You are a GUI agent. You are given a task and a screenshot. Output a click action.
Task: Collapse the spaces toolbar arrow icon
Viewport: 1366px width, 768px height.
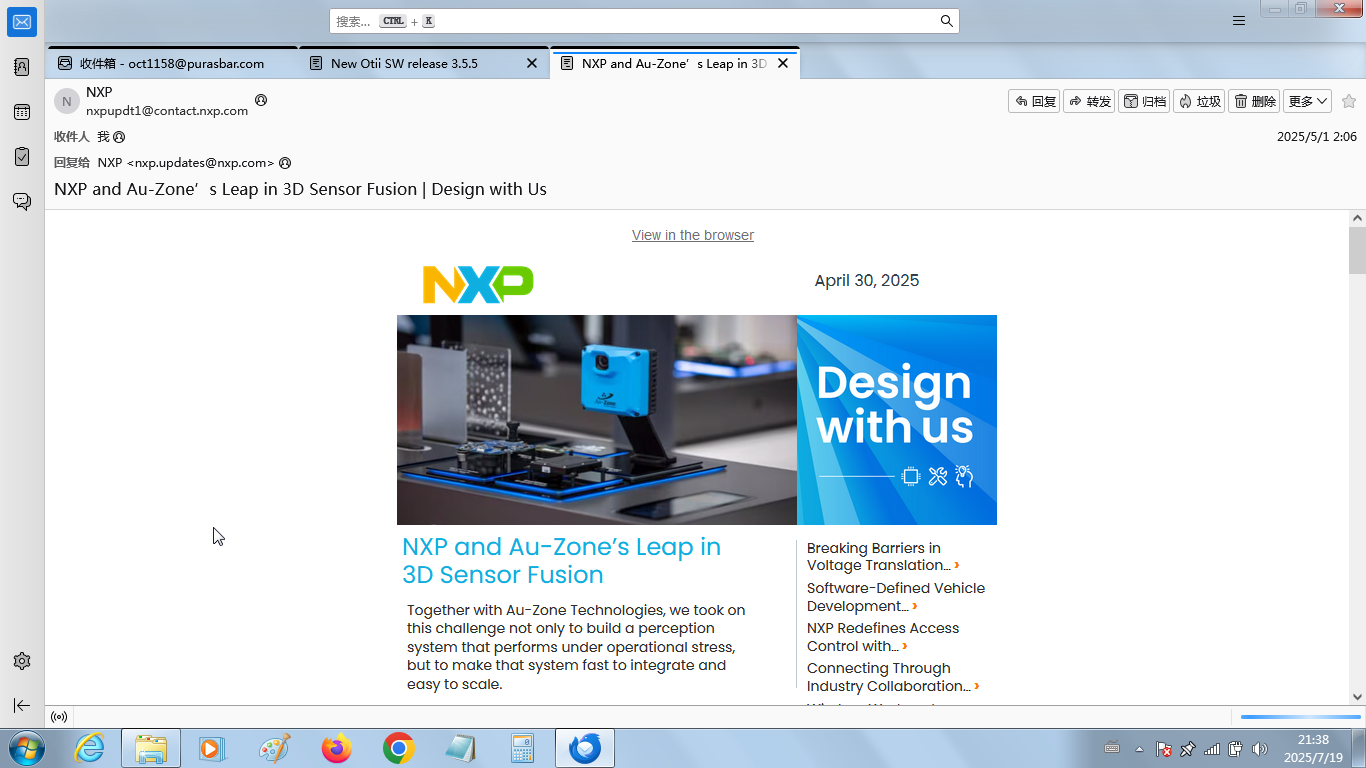tap(22, 705)
